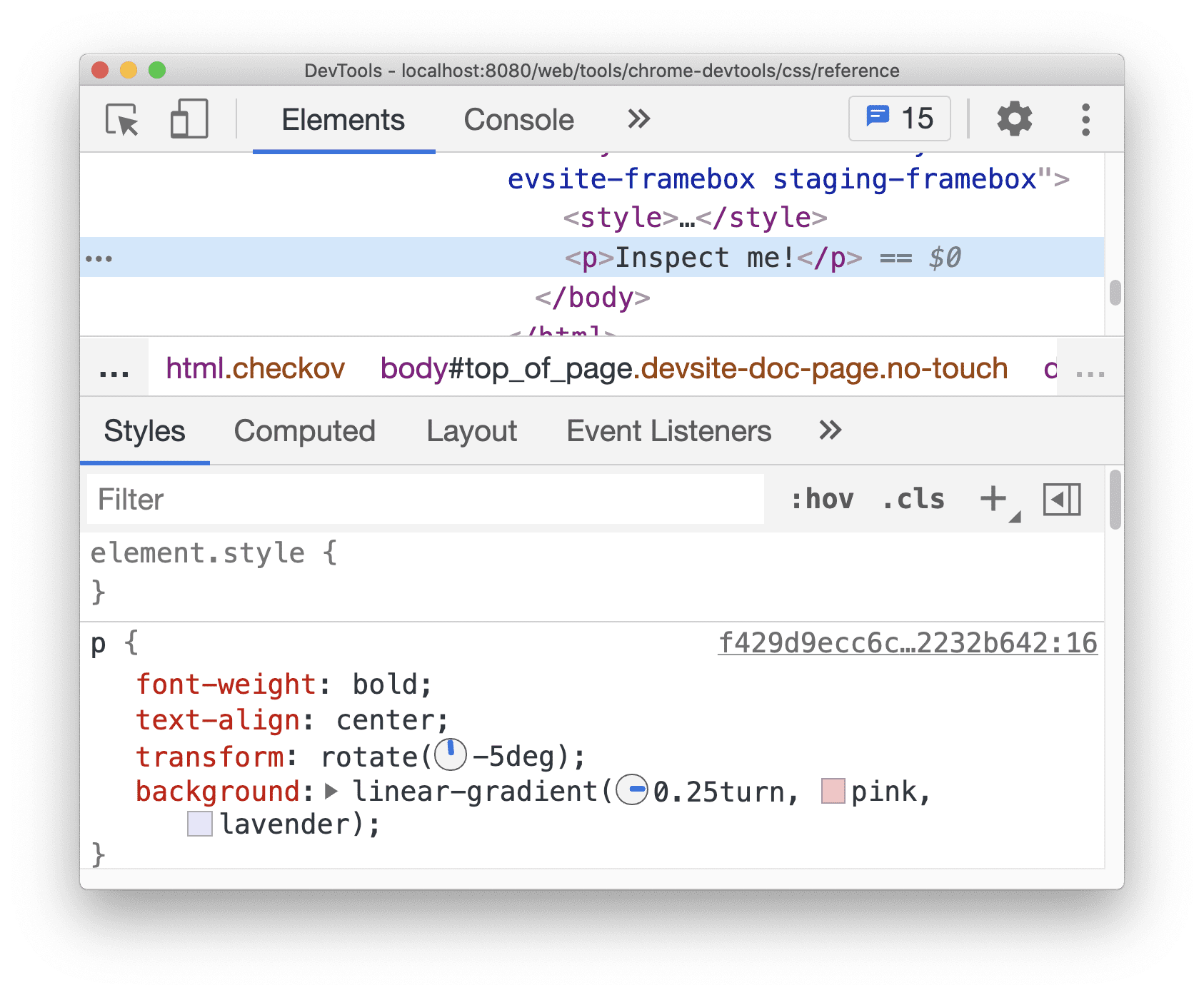Select html.checkov in the breadcrumb trail
Screen dimensions: 1204x995
tap(255, 369)
